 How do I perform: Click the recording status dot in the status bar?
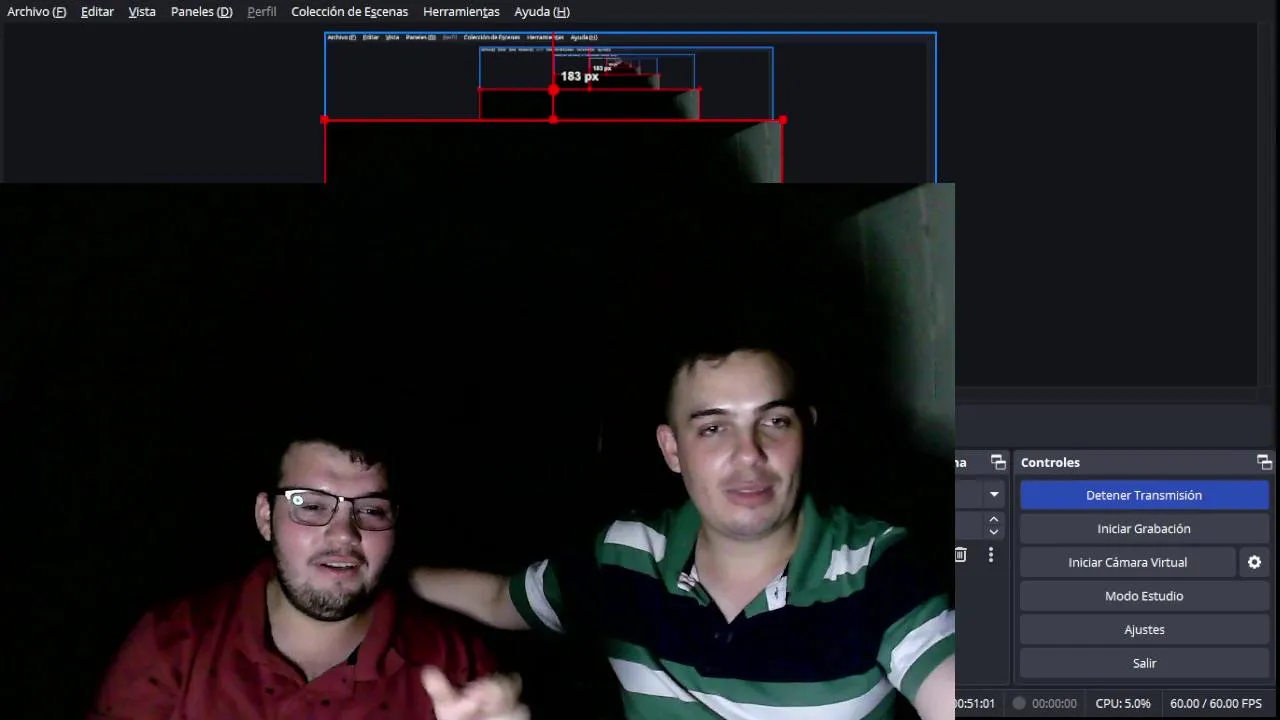[1019, 703]
